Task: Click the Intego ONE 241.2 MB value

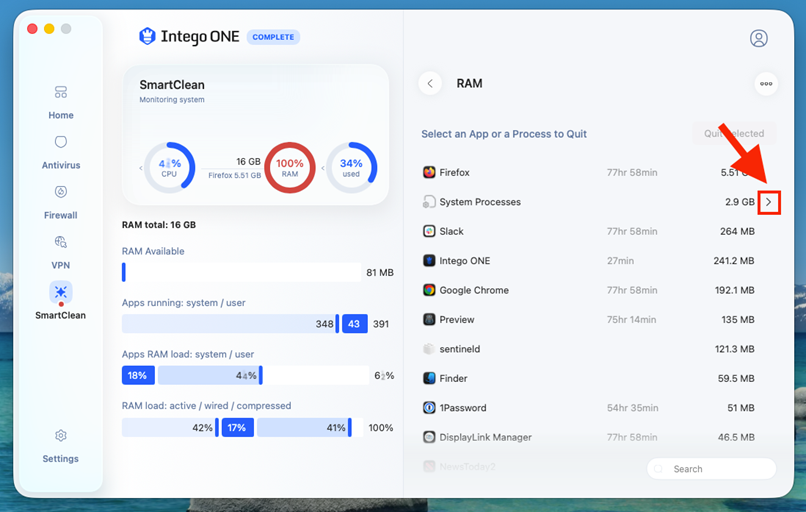Action: 734,261
